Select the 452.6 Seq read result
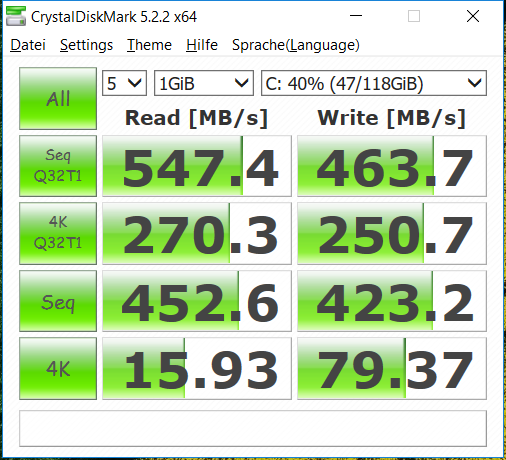 coord(197,301)
